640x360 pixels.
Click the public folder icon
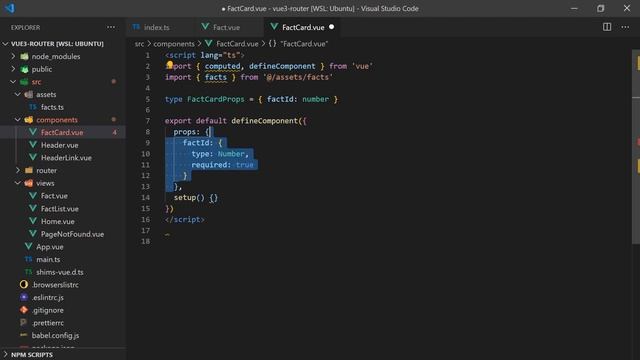[24, 69]
